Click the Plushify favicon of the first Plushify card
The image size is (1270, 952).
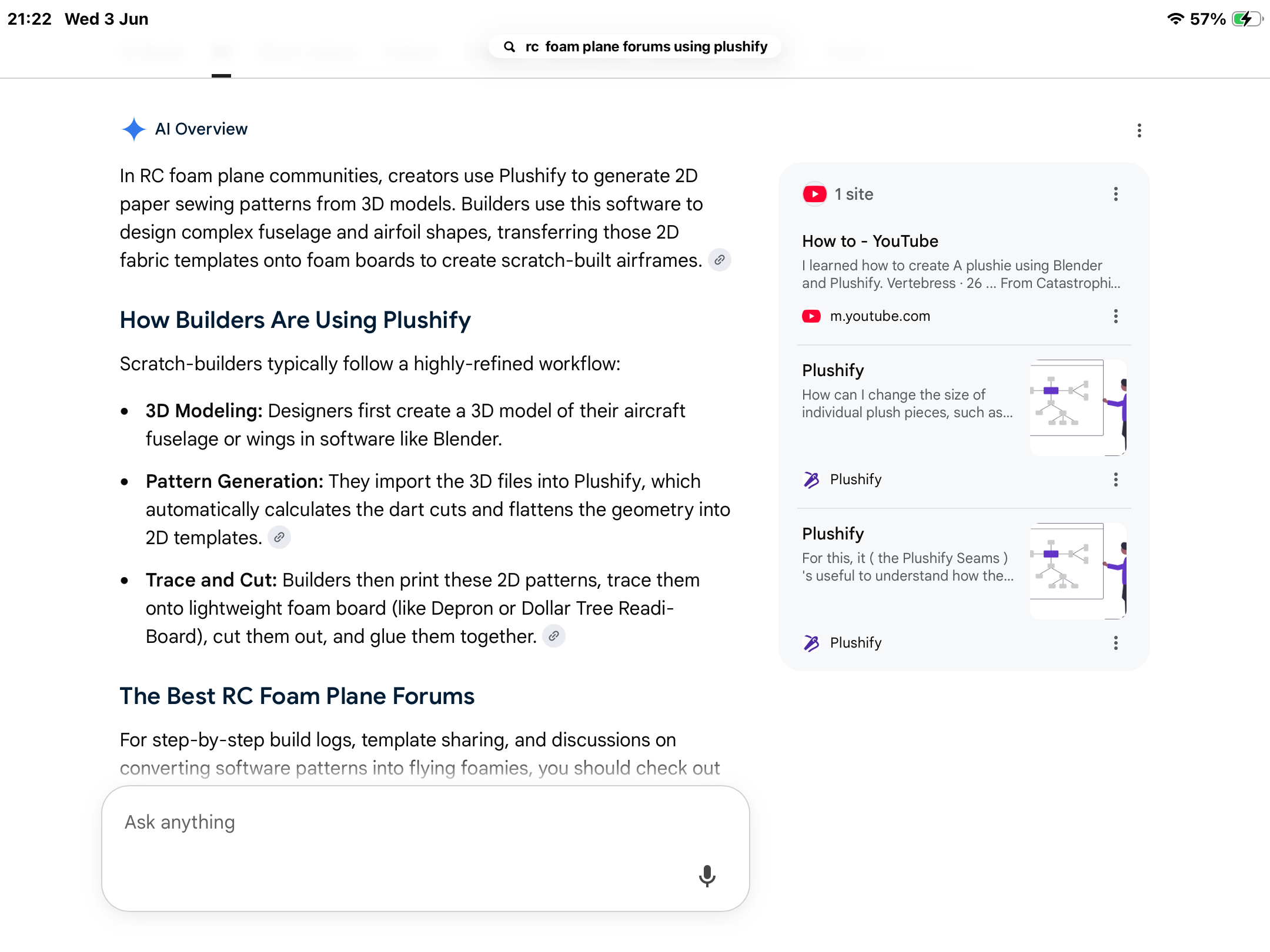tap(811, 480)
